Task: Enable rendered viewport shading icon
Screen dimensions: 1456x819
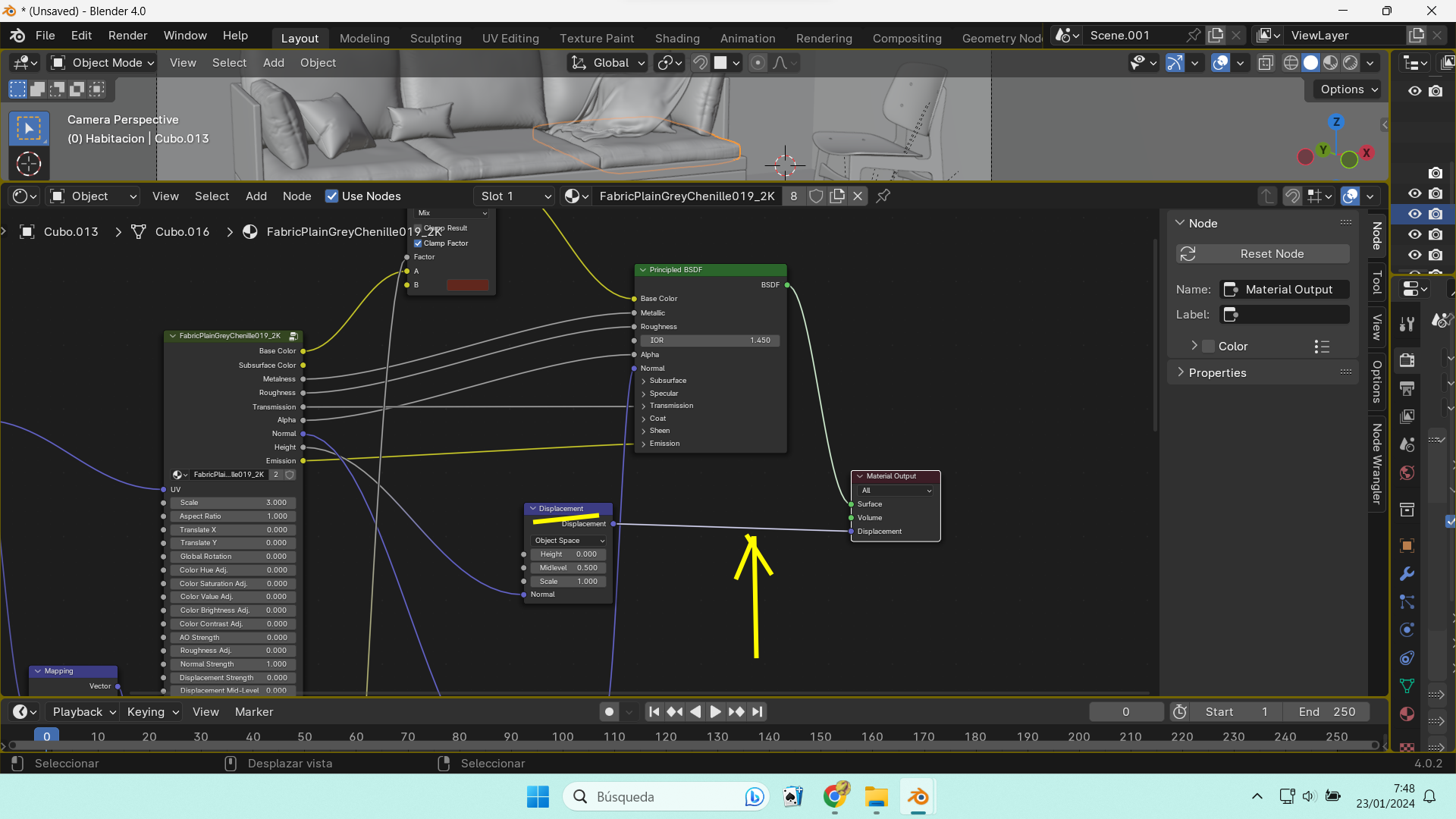Action: coord(1351,63)
